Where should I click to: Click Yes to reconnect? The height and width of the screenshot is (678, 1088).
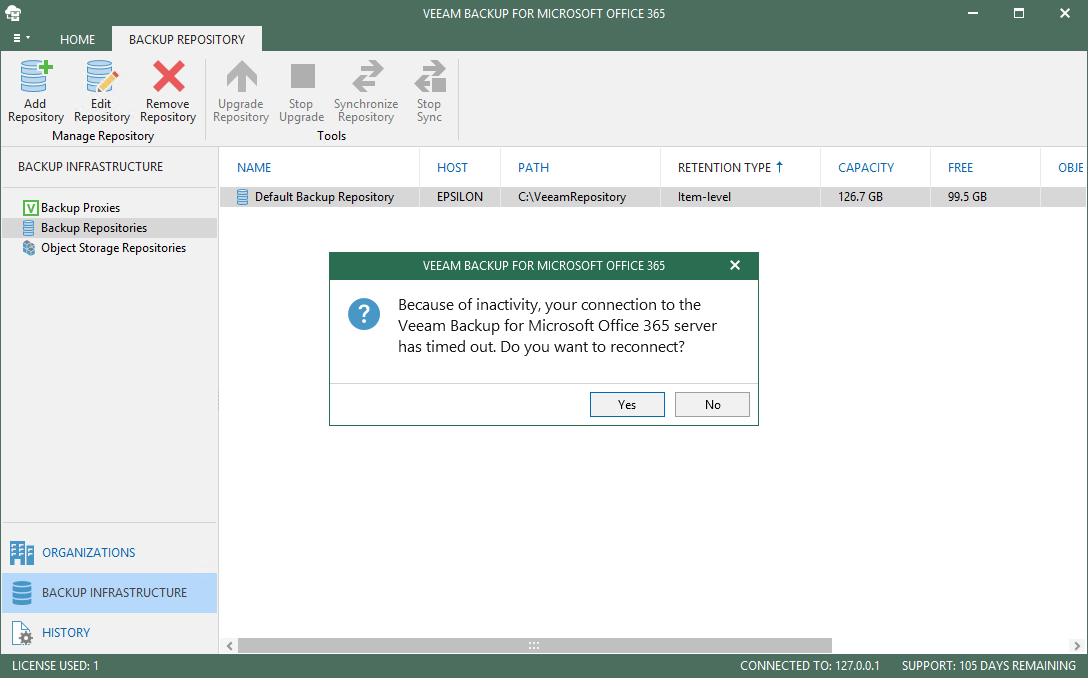(627, 405)
